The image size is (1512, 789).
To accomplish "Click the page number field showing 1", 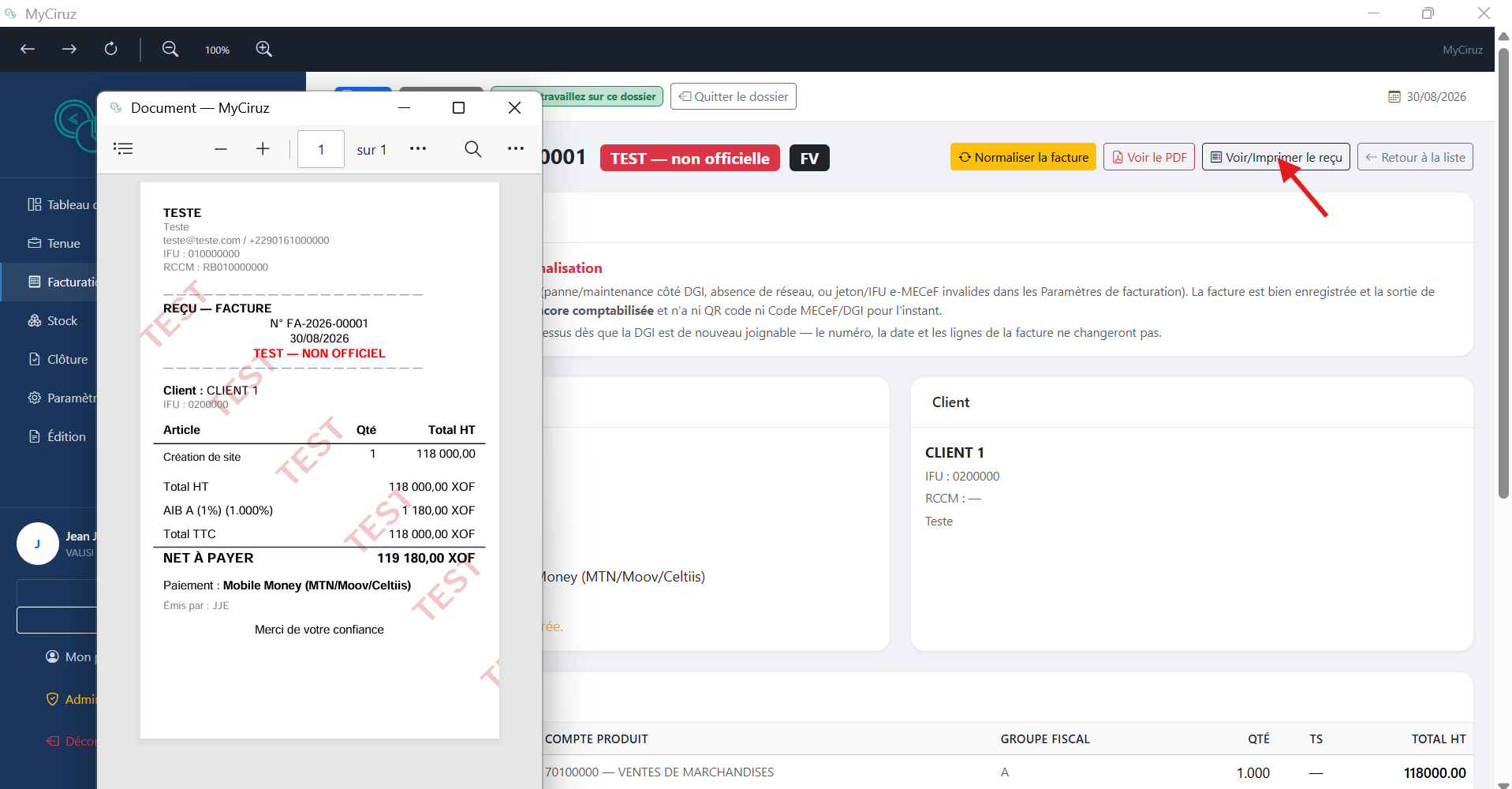I will [321, 149].
